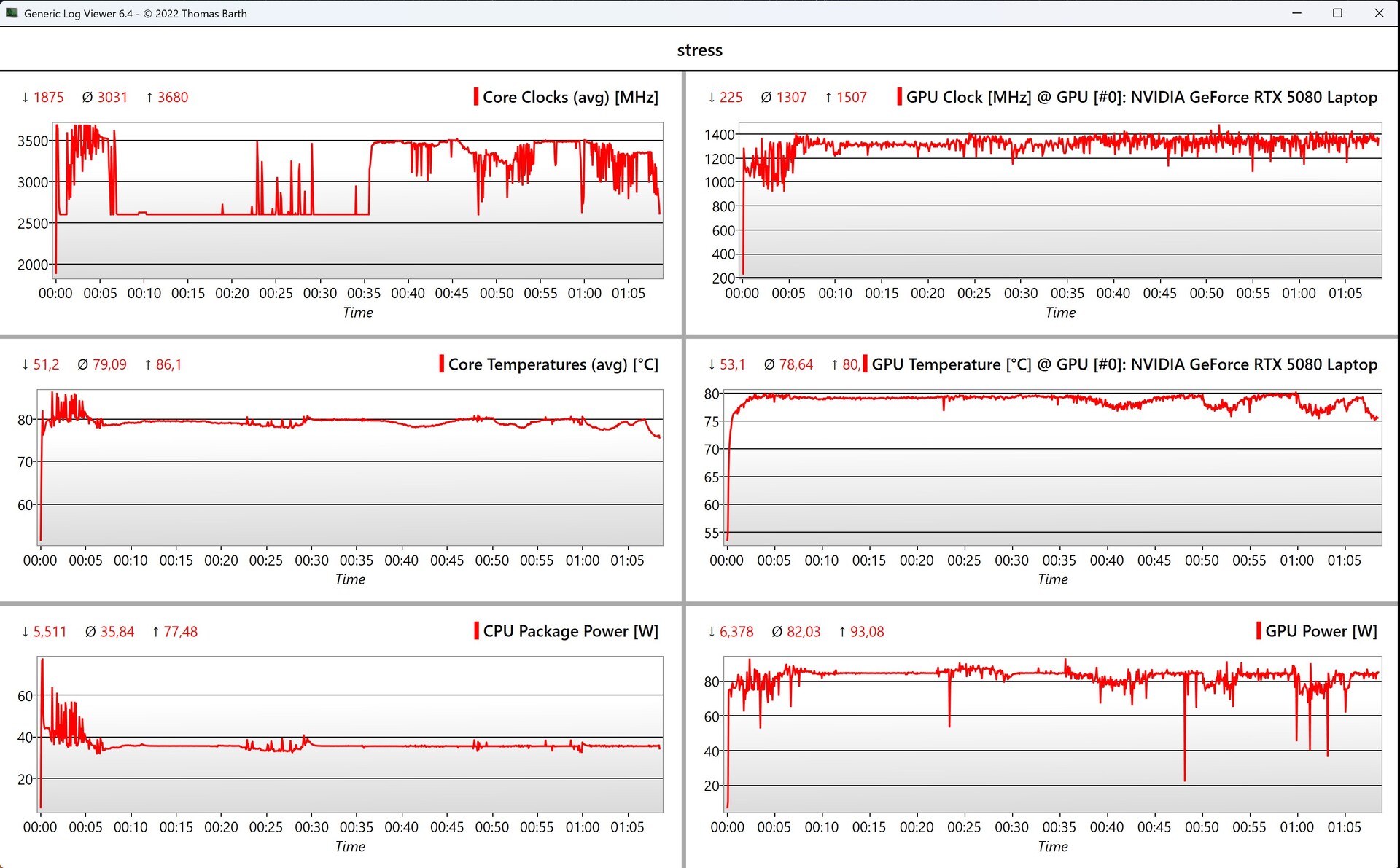This screenshot has height=868, width=1400.
Task: Click the Core Temperatures (avg) title
Action: click(553, 364)
